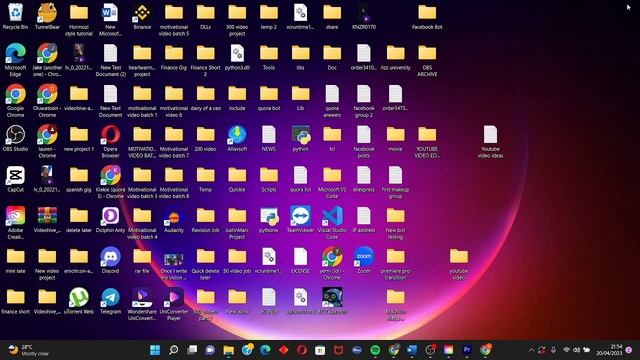Open the volume control in system tray
Image resolution: width=640 pixels, height=360 pixels.
pyautogui.click(x=576, y=350)
